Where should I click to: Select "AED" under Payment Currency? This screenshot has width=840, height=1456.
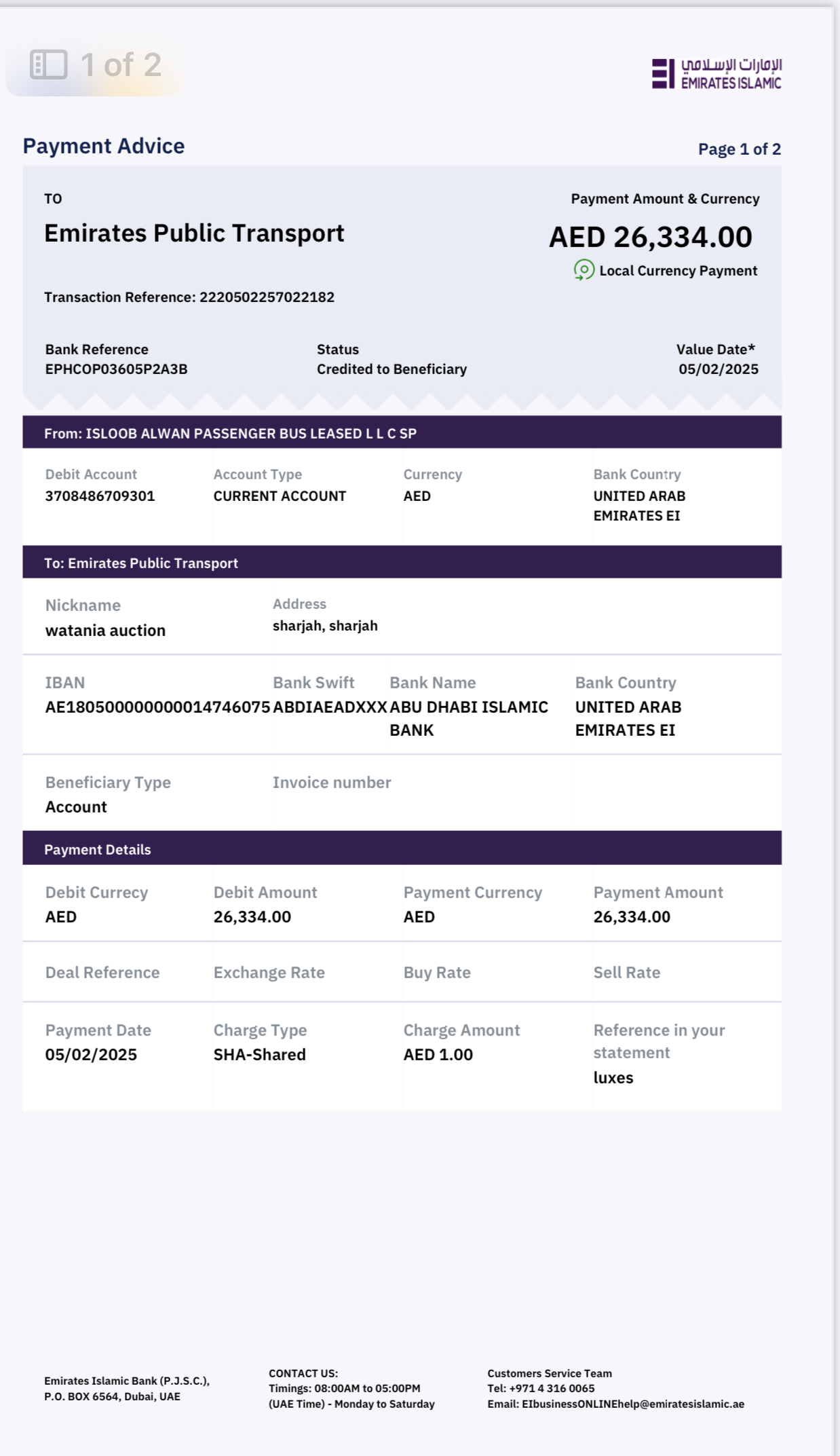(419, 917)
